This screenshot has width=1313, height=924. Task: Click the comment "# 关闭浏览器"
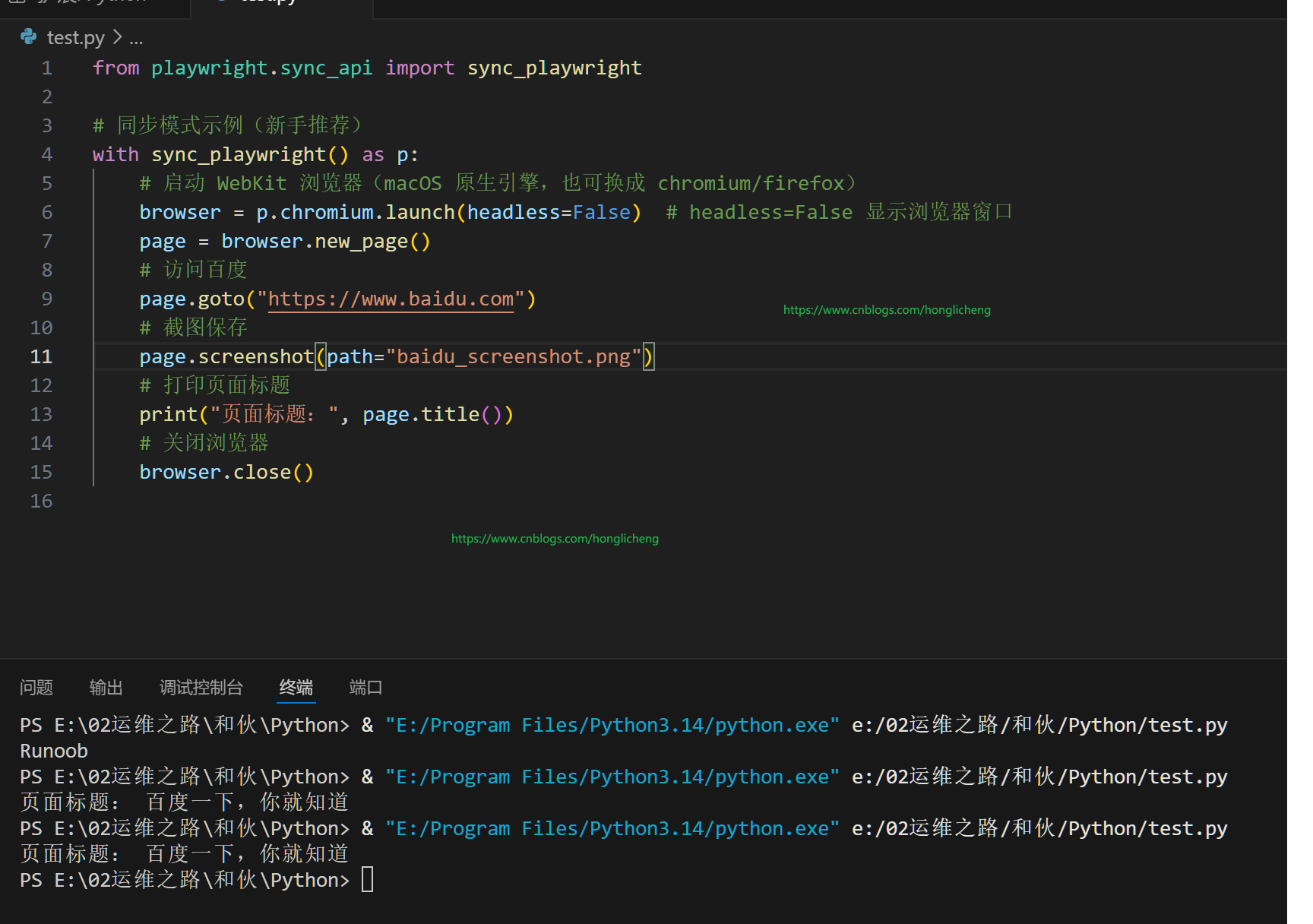coord(204,443)
